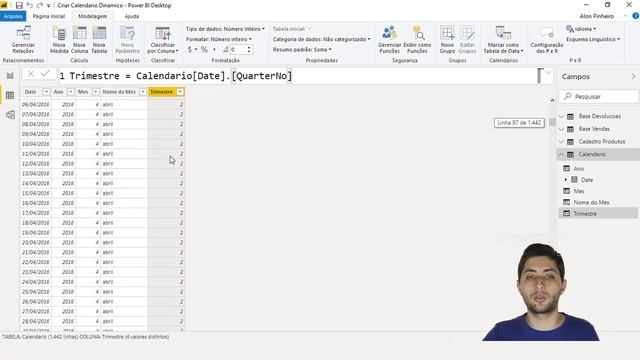Click the decimal places number field
The height and width of the screenshot is (360, 640).
pos(238,49)
